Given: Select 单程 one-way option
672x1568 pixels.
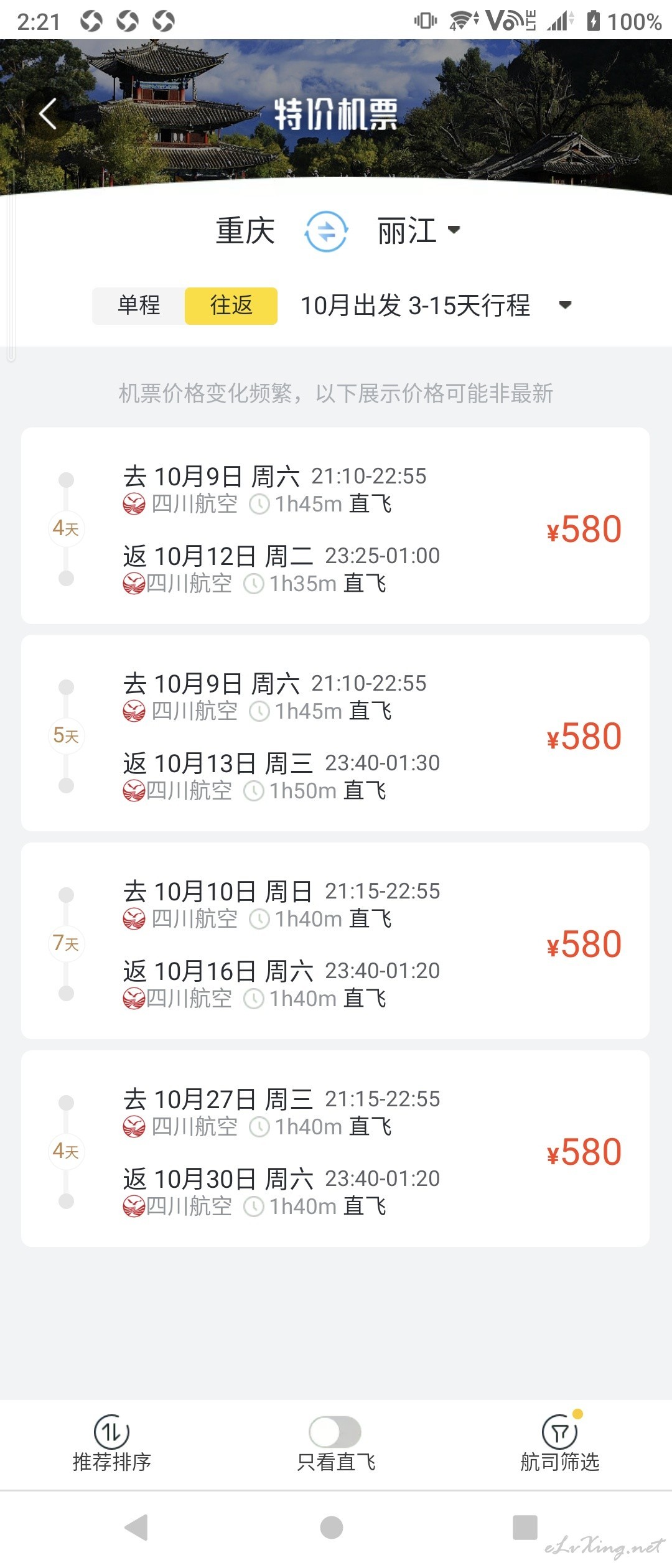Looking at the screenshot, I should [139, 306].
